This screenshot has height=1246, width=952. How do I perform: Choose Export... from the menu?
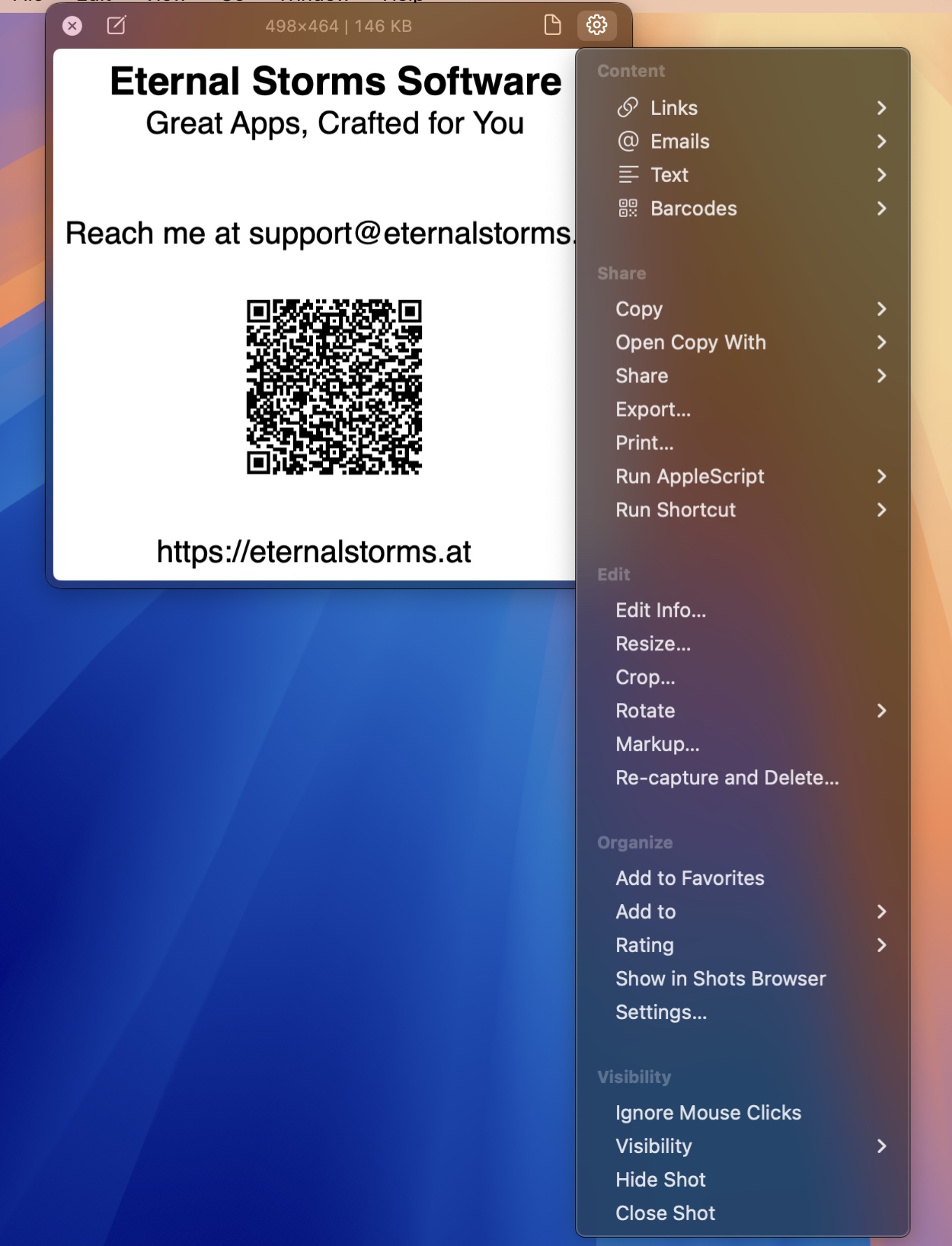click(743, 409)
